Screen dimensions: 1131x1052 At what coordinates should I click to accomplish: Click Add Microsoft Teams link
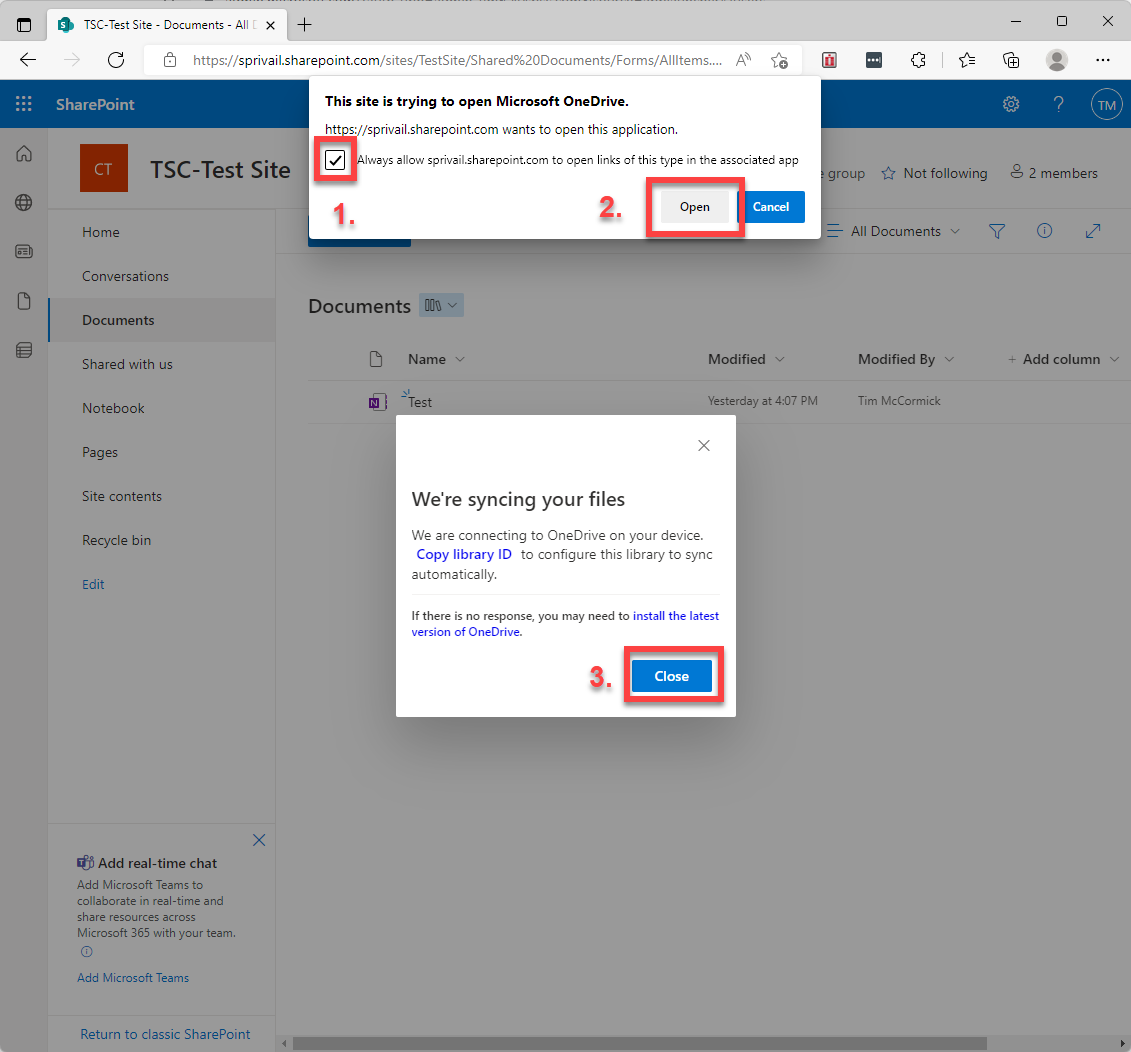coord(133,978)
